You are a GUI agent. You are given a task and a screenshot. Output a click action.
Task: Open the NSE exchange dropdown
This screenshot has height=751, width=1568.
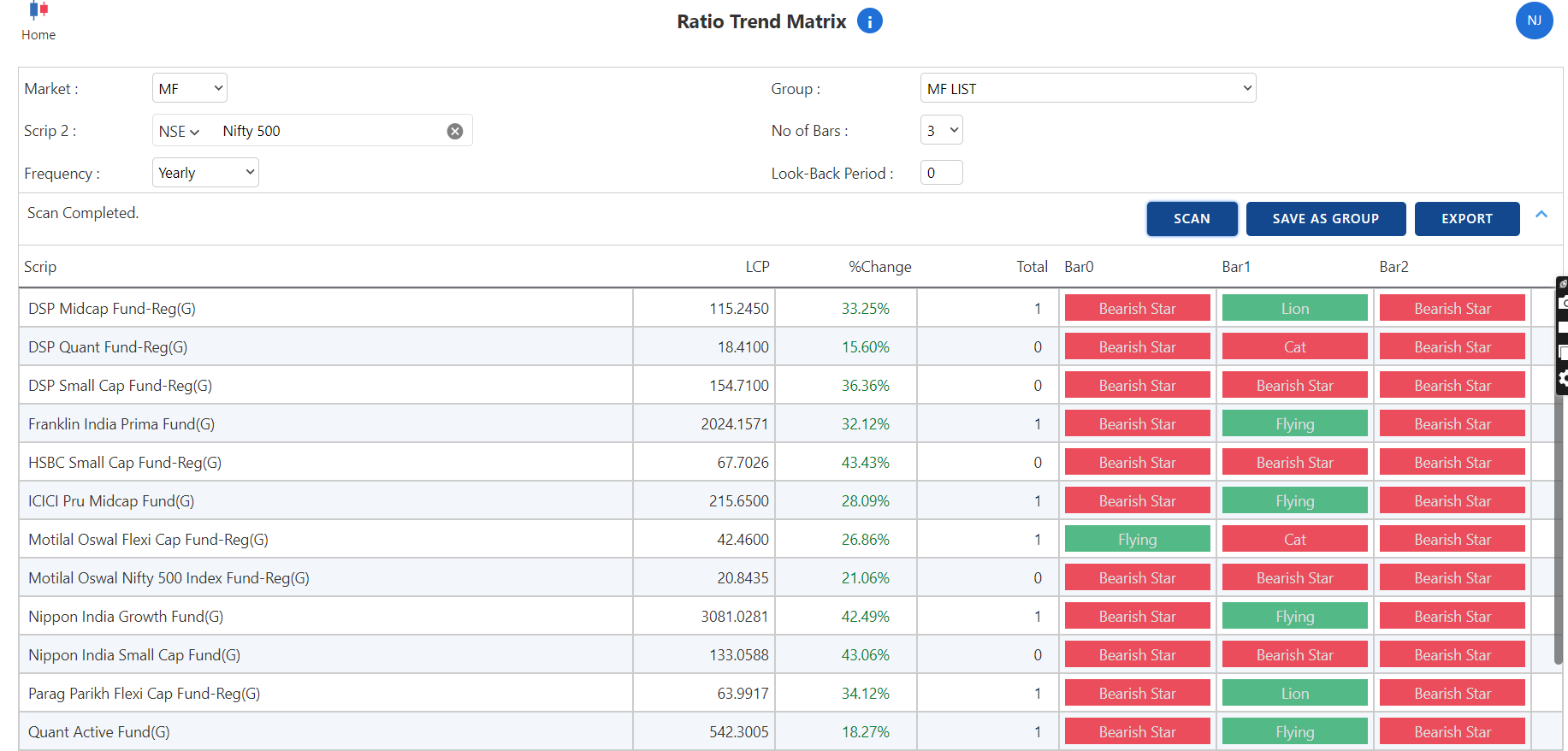tap(179, 131)
